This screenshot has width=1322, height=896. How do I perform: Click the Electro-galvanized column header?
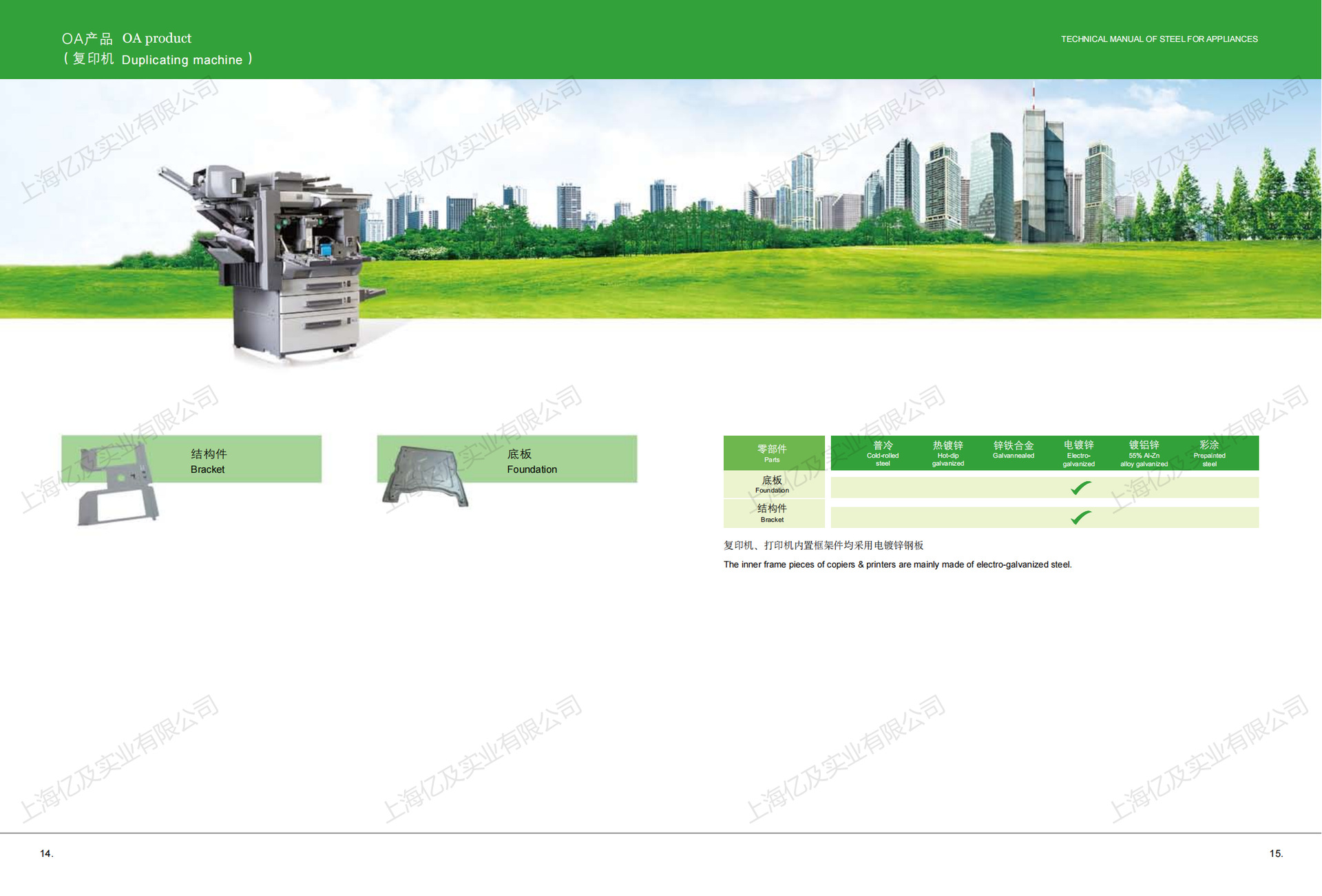[1078, 453]
